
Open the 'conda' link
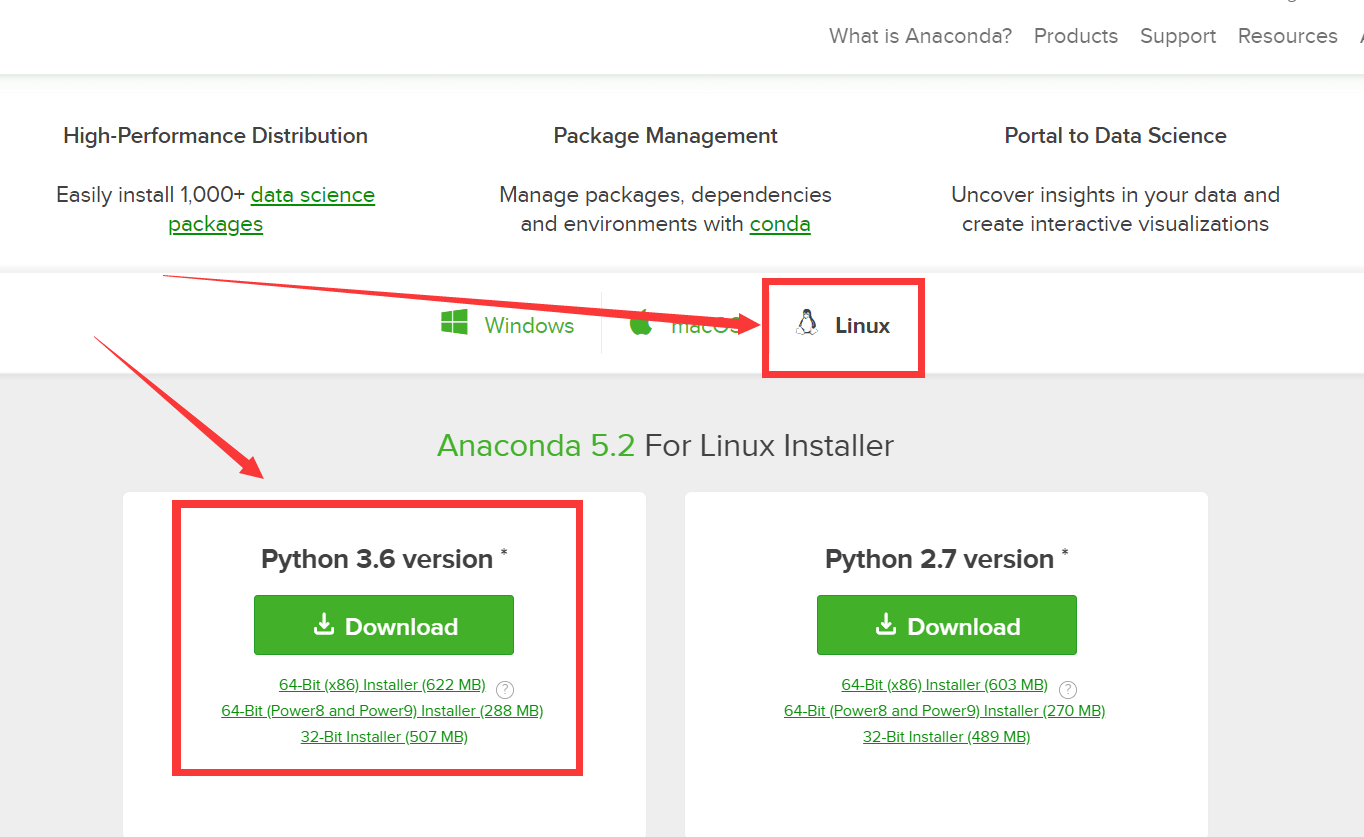779,224
